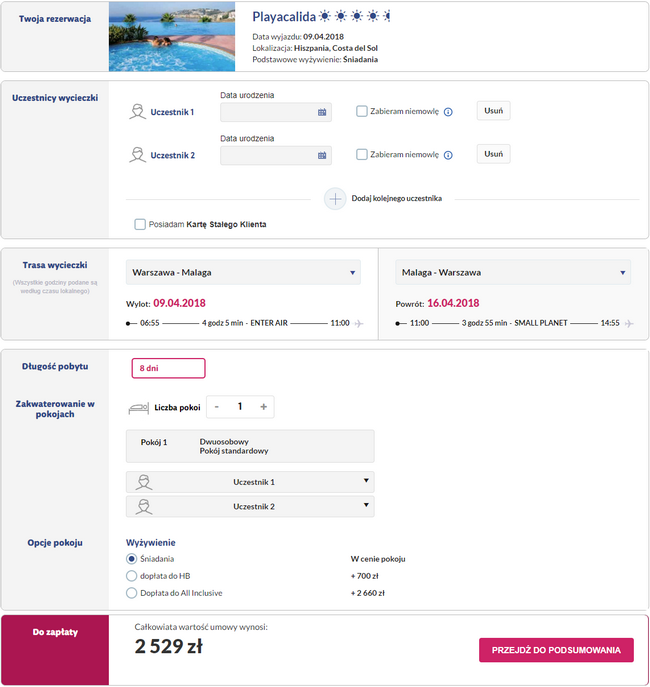This screenshot has height=687, width=650.
Task: Select Dopłata do All Inclusive option
Action: tap(131, 593)
